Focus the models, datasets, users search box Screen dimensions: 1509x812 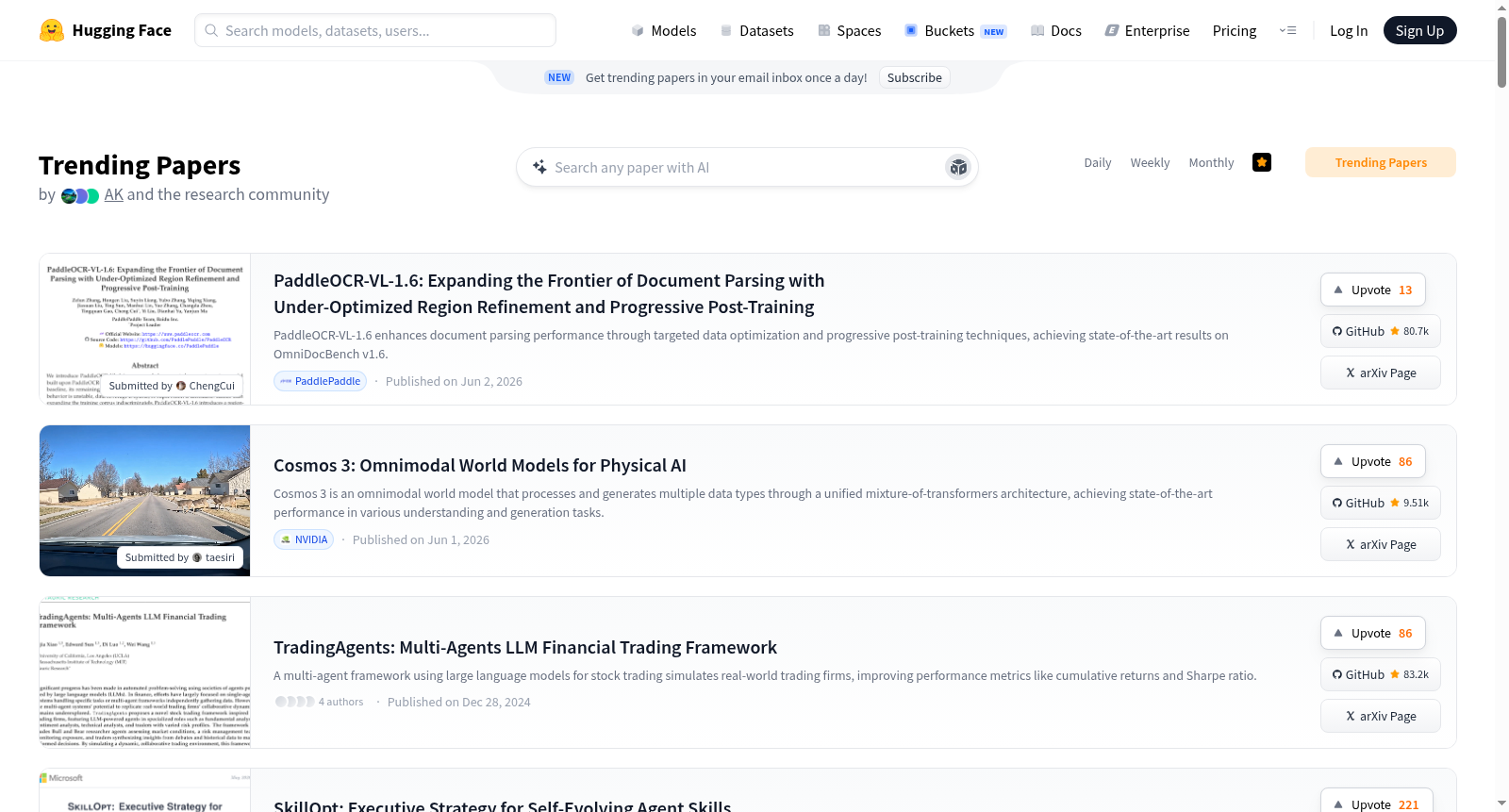(x=375, y=30)
